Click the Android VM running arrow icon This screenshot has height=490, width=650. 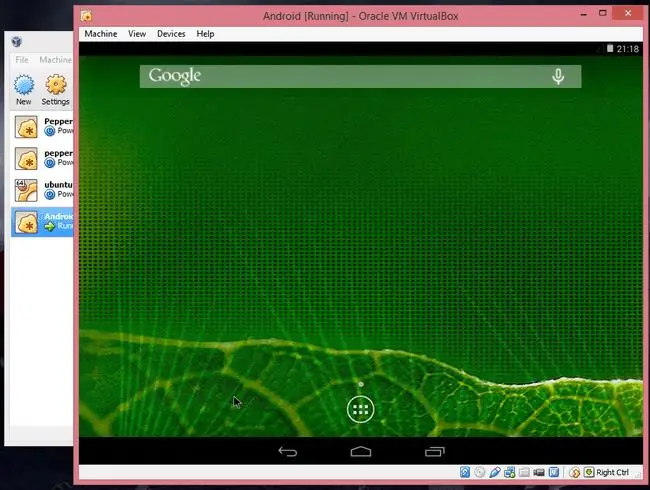pyautogui.click(x=50, y=226)
